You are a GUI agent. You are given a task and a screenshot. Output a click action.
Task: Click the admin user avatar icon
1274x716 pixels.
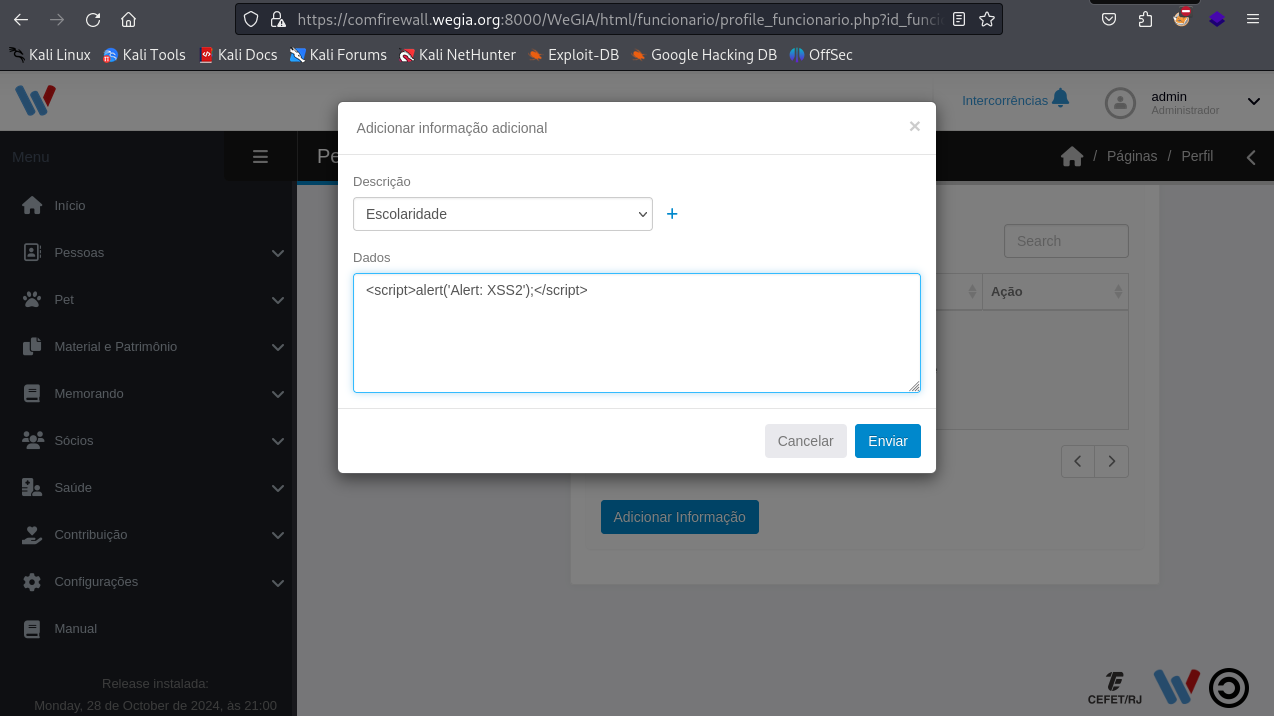(1120, 103)
